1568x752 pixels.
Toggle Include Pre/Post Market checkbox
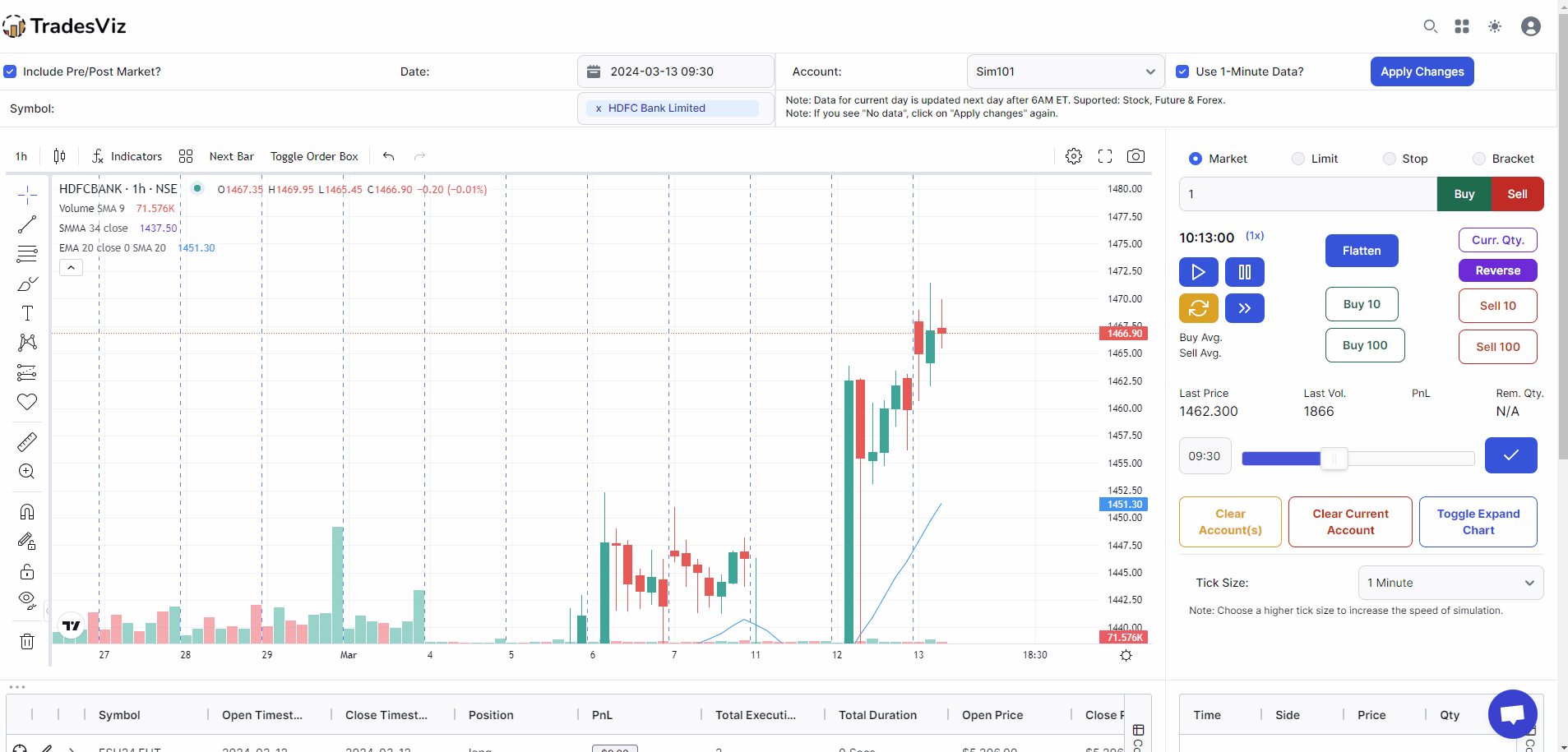pos(10,72)
